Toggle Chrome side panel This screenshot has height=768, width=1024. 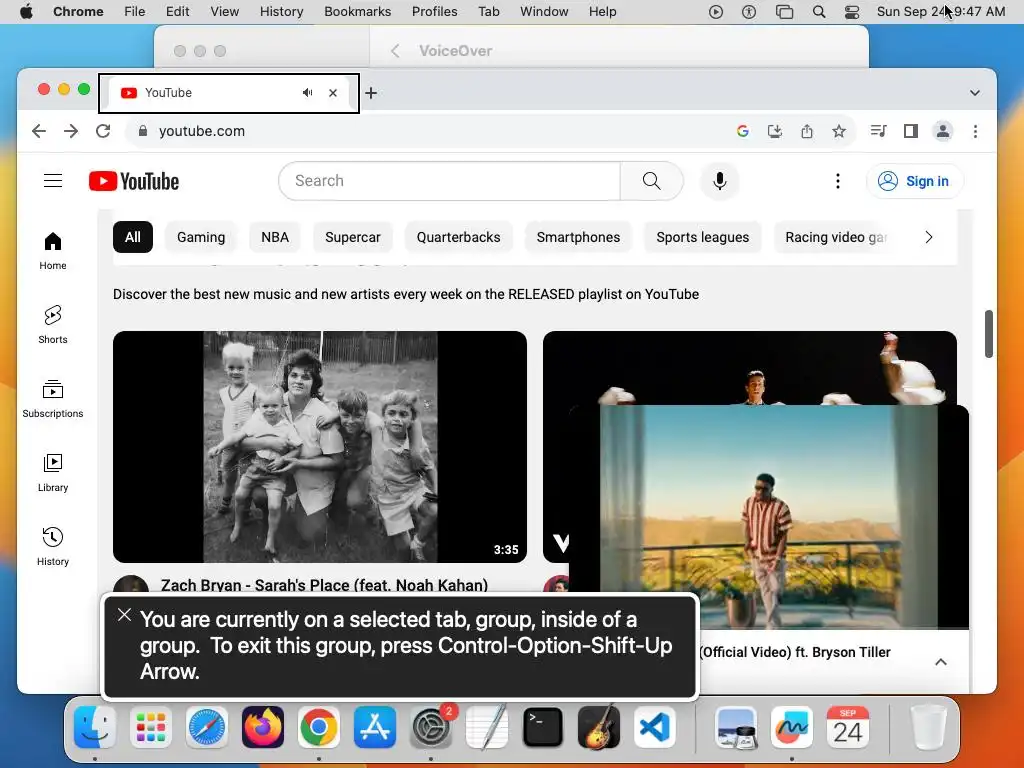pos(910,131)
